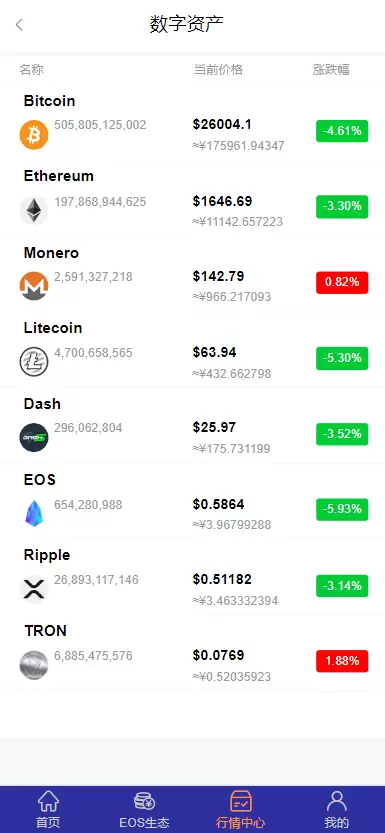Tap the back arrow icon

click(x=19, y=24)
